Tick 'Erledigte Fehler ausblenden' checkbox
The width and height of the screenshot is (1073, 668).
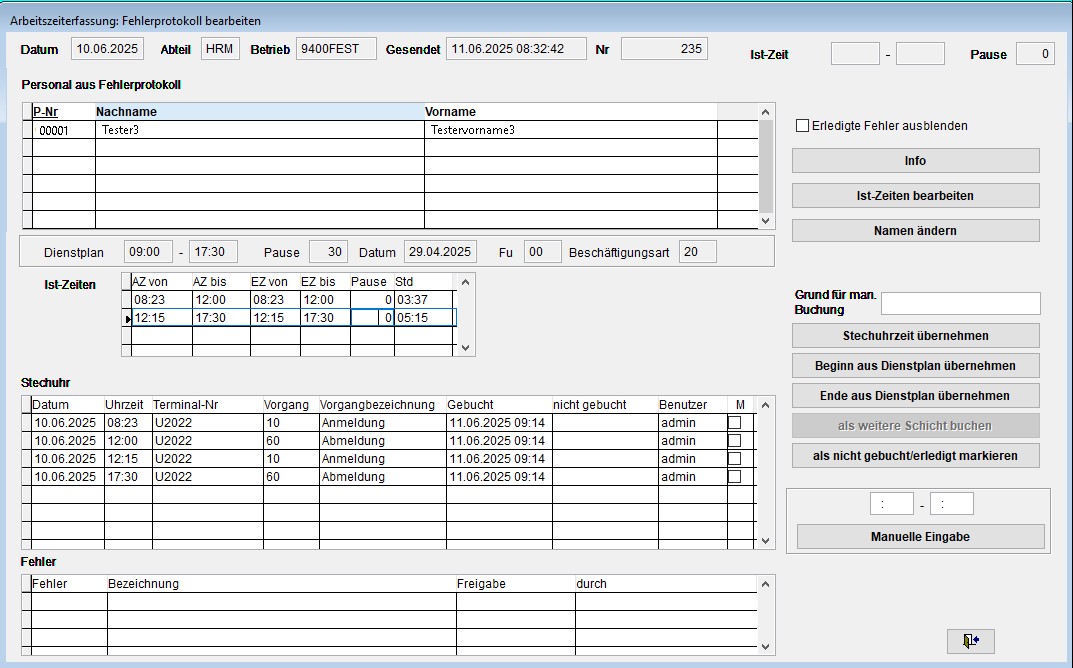pos(803,126)
